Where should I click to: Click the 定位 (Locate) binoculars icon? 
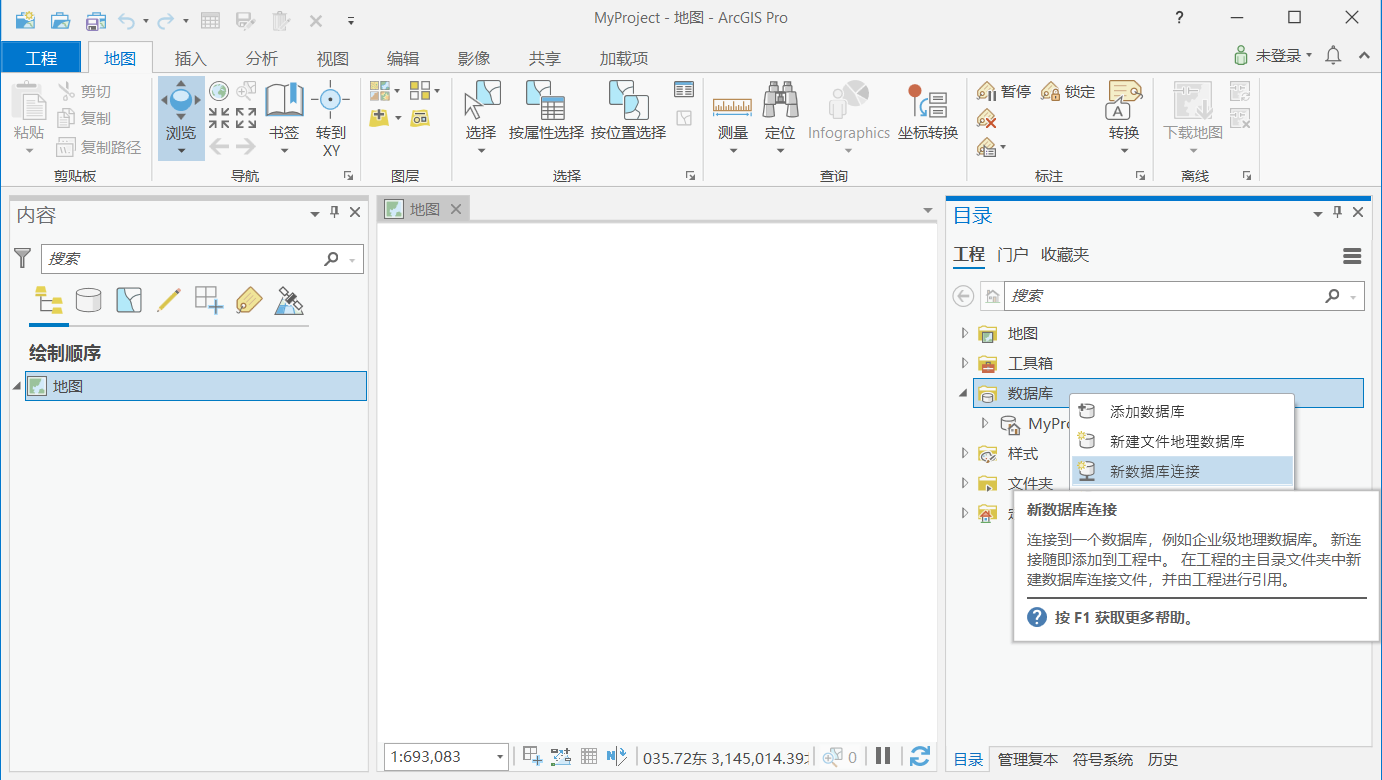click(x=780, y=100)
